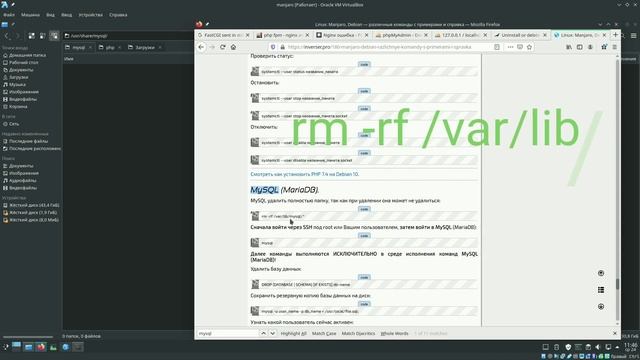Switch to 127.0.0.1 localhost Firefox tab
This screenshot has width=640, height=360.
[x=460, y=35]
